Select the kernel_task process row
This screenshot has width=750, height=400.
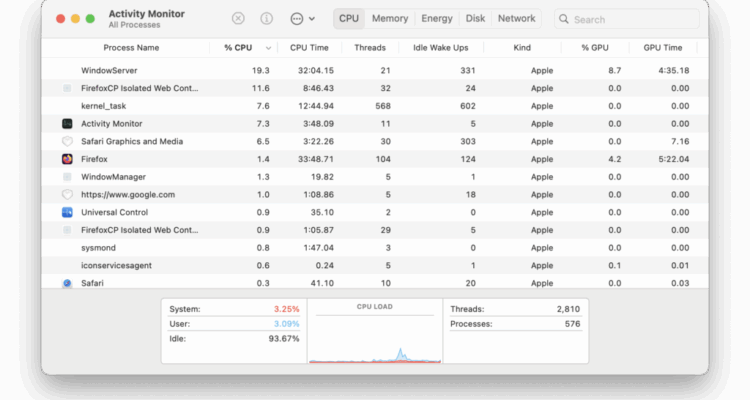click(375, 106)
